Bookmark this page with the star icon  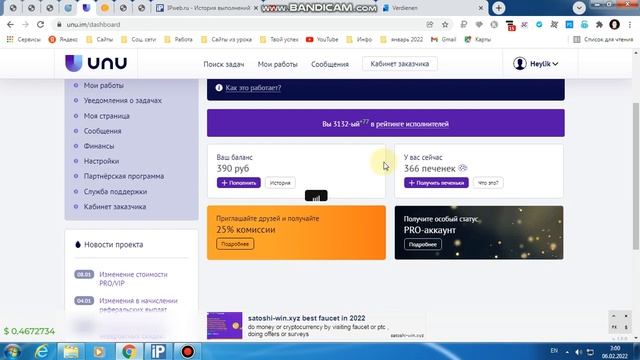click(445, 24)
